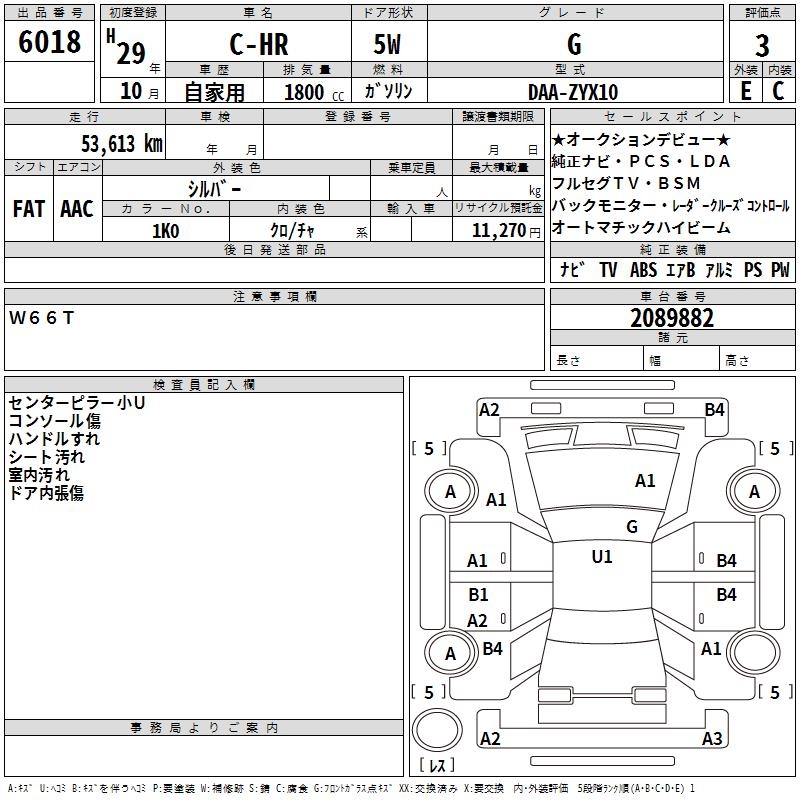This screenshot has height=800, width=800.
Task: Select the registration month 10月
Action: [139, 91]
